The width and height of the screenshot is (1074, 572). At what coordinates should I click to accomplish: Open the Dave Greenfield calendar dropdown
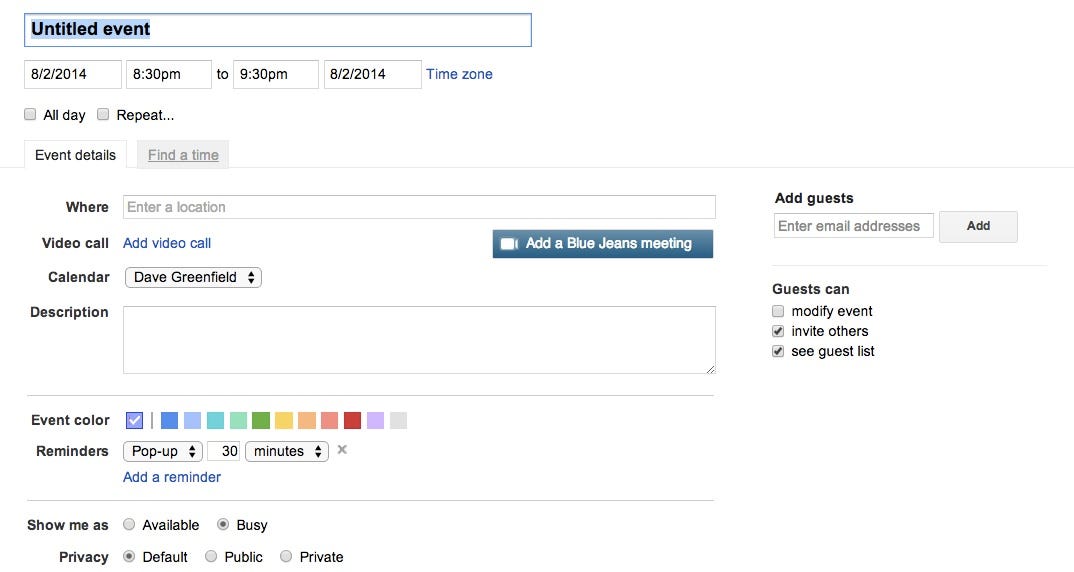coord(193,277)
